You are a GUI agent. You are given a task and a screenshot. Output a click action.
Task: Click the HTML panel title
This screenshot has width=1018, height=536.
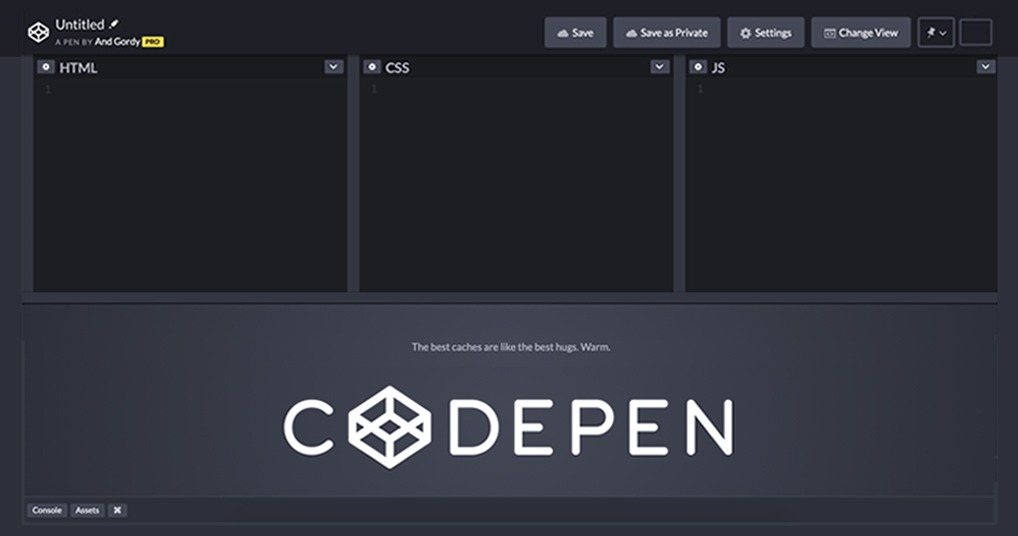[x=78, y=67]
